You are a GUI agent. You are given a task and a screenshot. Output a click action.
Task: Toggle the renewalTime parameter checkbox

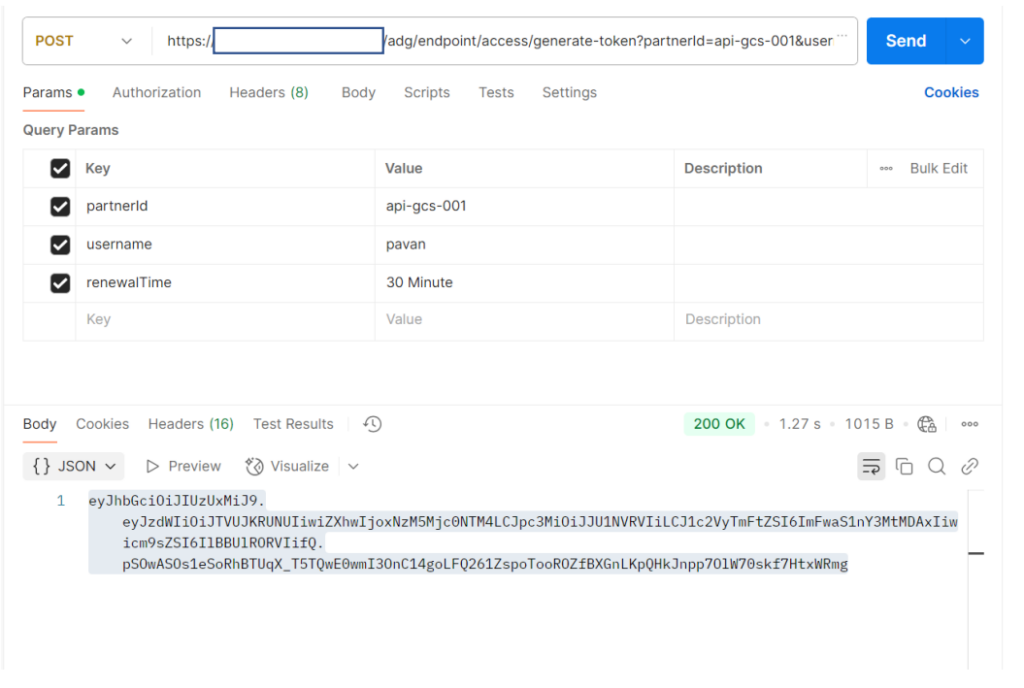click(60, 283)
